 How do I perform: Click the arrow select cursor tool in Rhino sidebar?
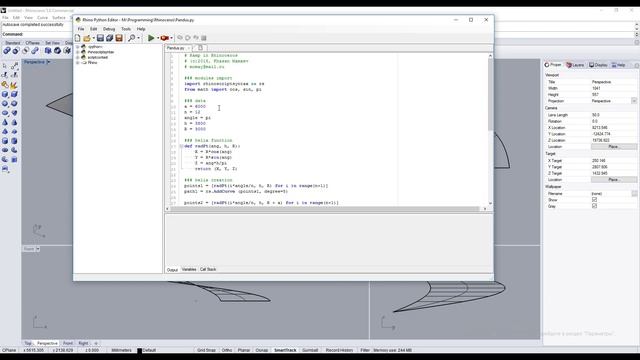point(5,66)
